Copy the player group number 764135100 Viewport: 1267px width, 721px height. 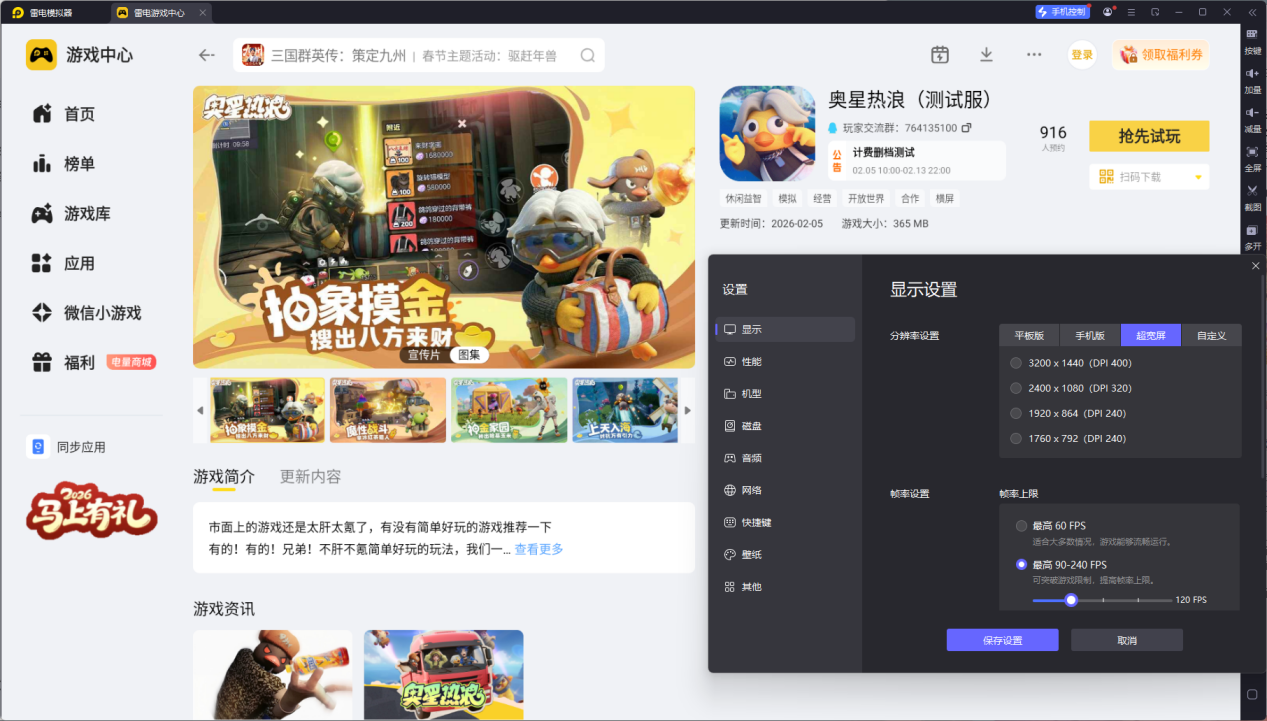point(966,128)
